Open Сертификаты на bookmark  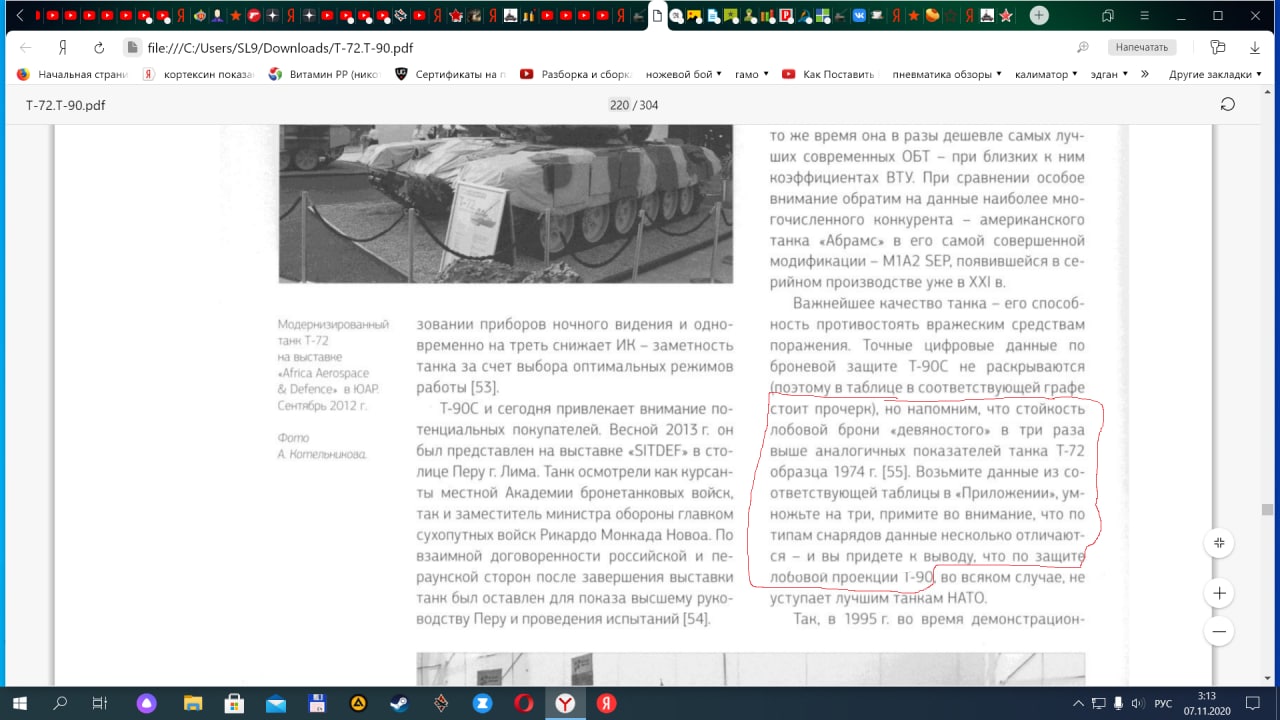451,74
